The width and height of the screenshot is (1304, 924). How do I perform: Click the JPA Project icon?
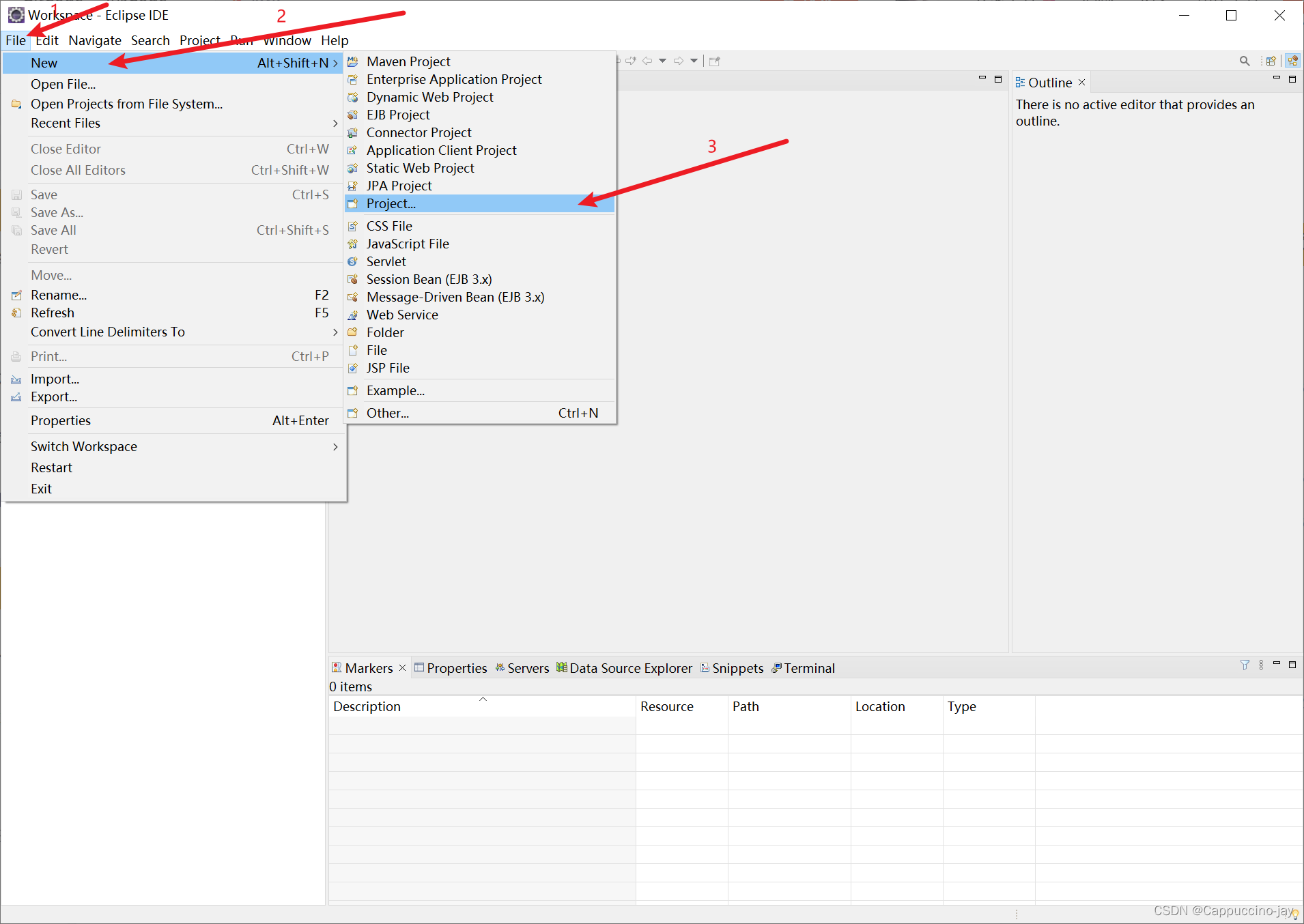coord(353,186)
